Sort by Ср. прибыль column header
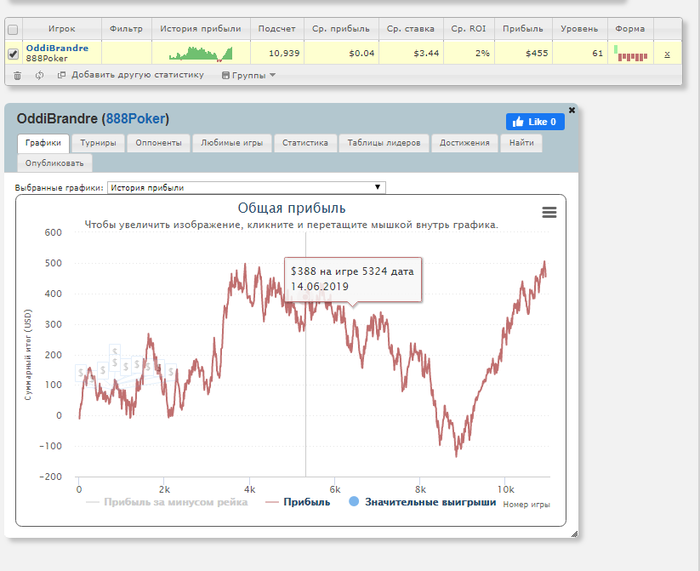 [x=341, y=29]
